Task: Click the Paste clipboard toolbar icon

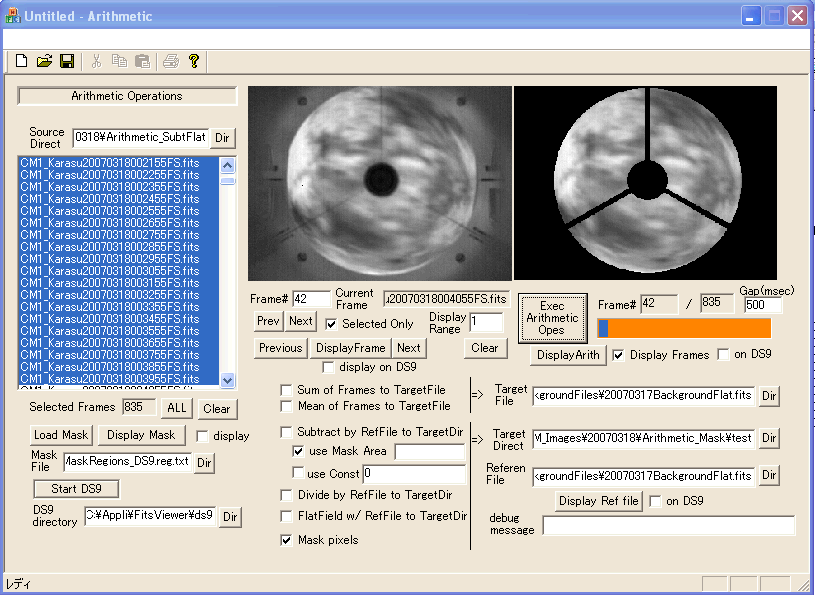Action: point(142,61)
